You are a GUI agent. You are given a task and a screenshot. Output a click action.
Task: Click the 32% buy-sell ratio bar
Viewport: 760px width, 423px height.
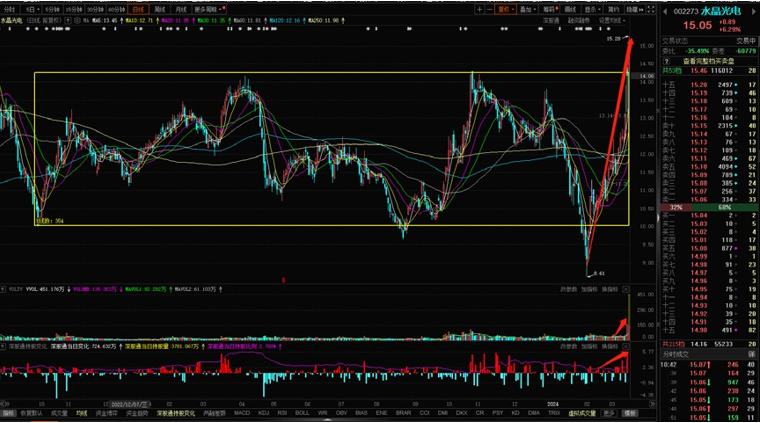click(676, 207)
